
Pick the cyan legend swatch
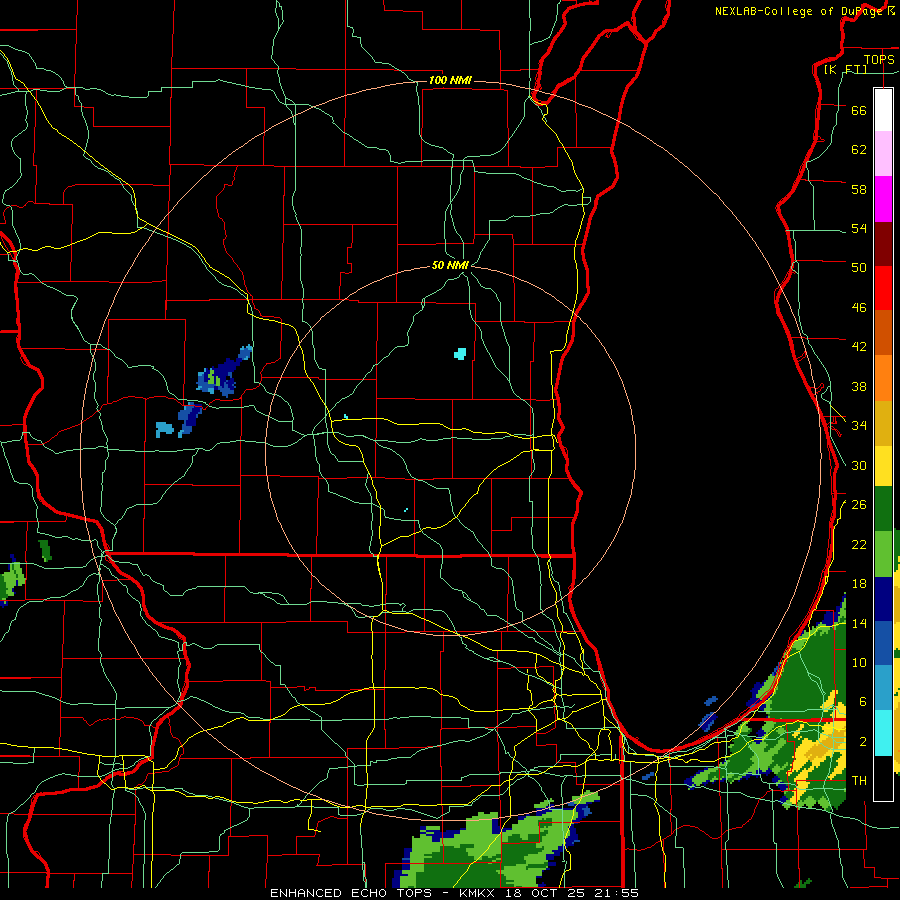click(883, 732)
